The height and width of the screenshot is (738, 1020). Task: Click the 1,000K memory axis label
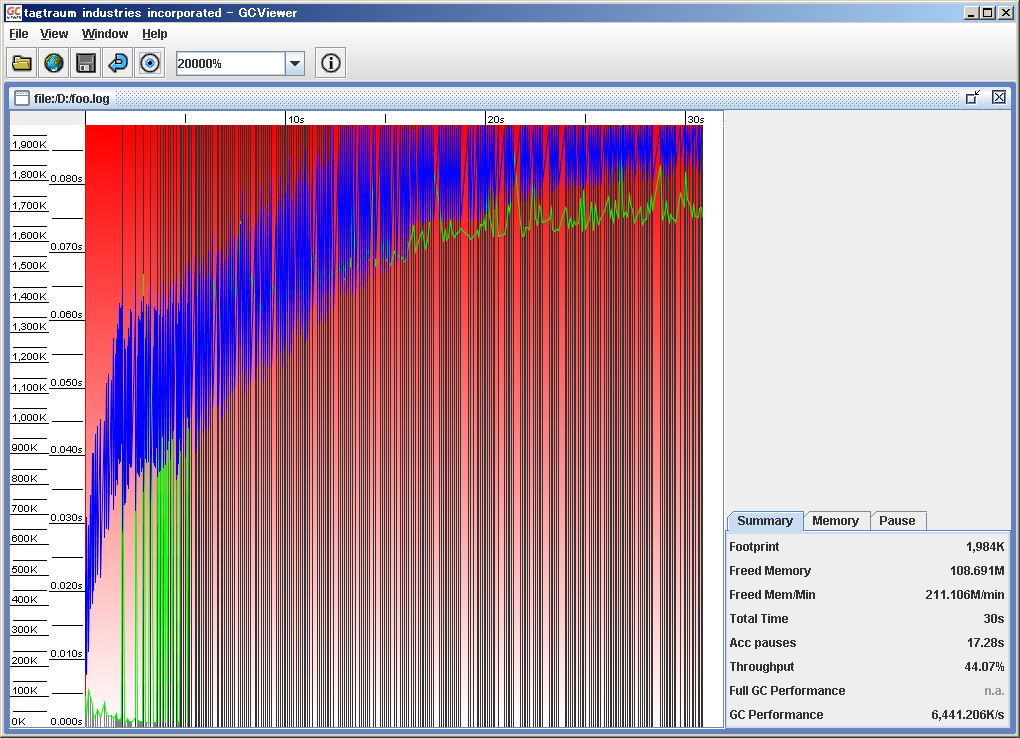pos(29,418)
